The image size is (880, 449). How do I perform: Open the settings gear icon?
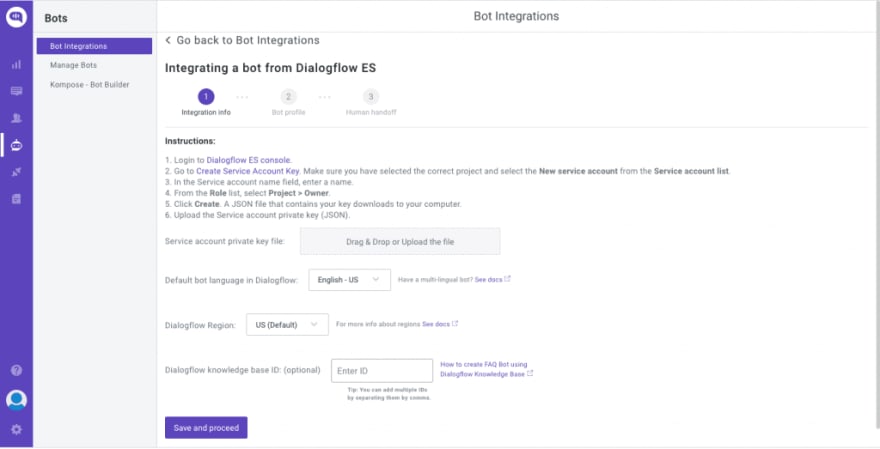[x=16, y=429]
